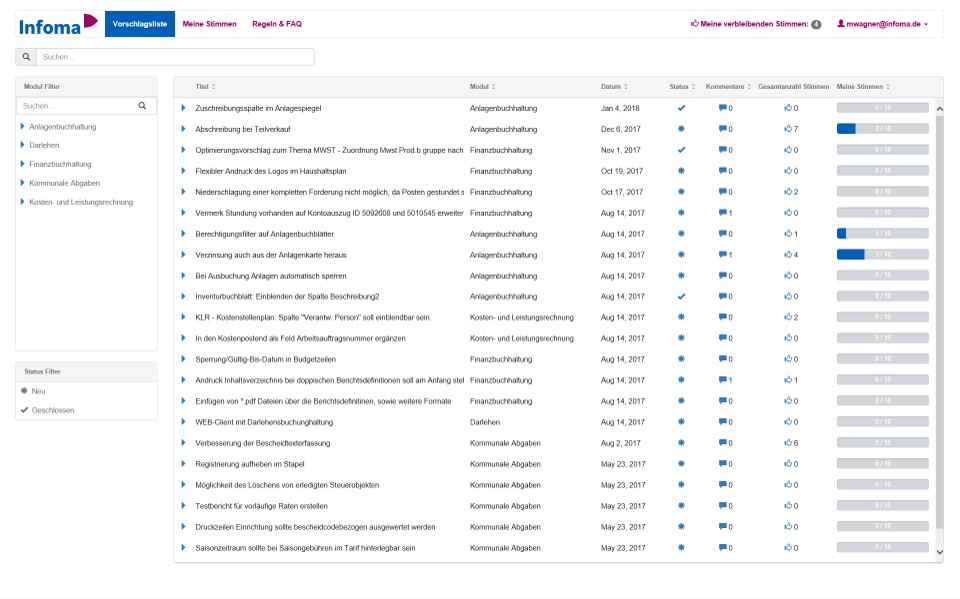Switch to the Meine Stimmen tab

tap(209, 24)
